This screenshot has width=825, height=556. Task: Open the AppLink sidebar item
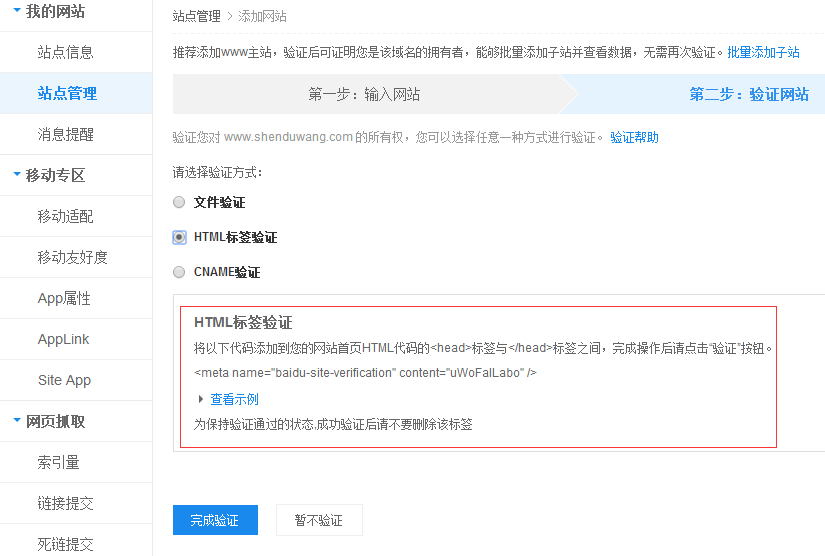tap(64, 339)
